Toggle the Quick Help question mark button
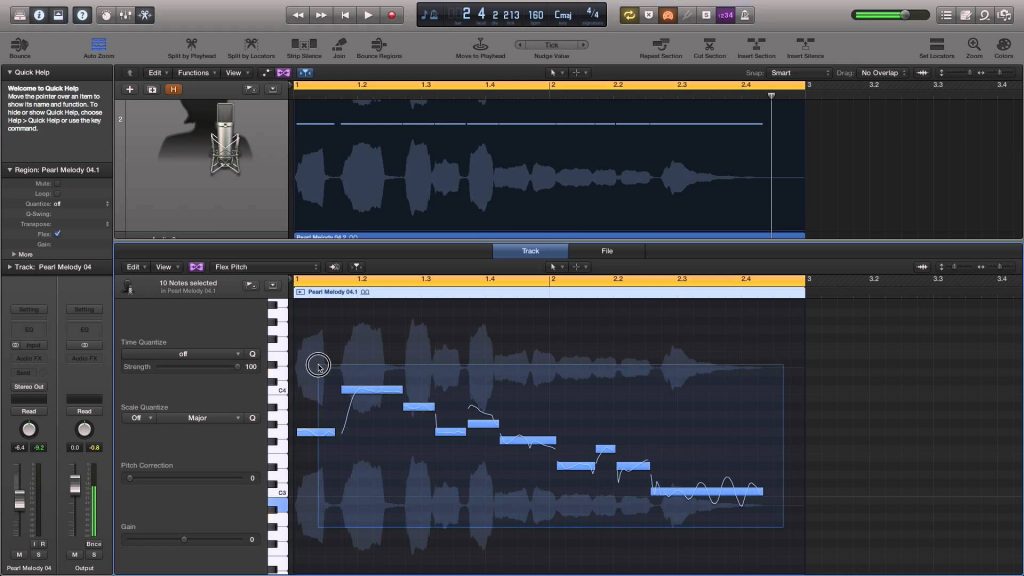The image size is (1024, 576). [82, 14]
